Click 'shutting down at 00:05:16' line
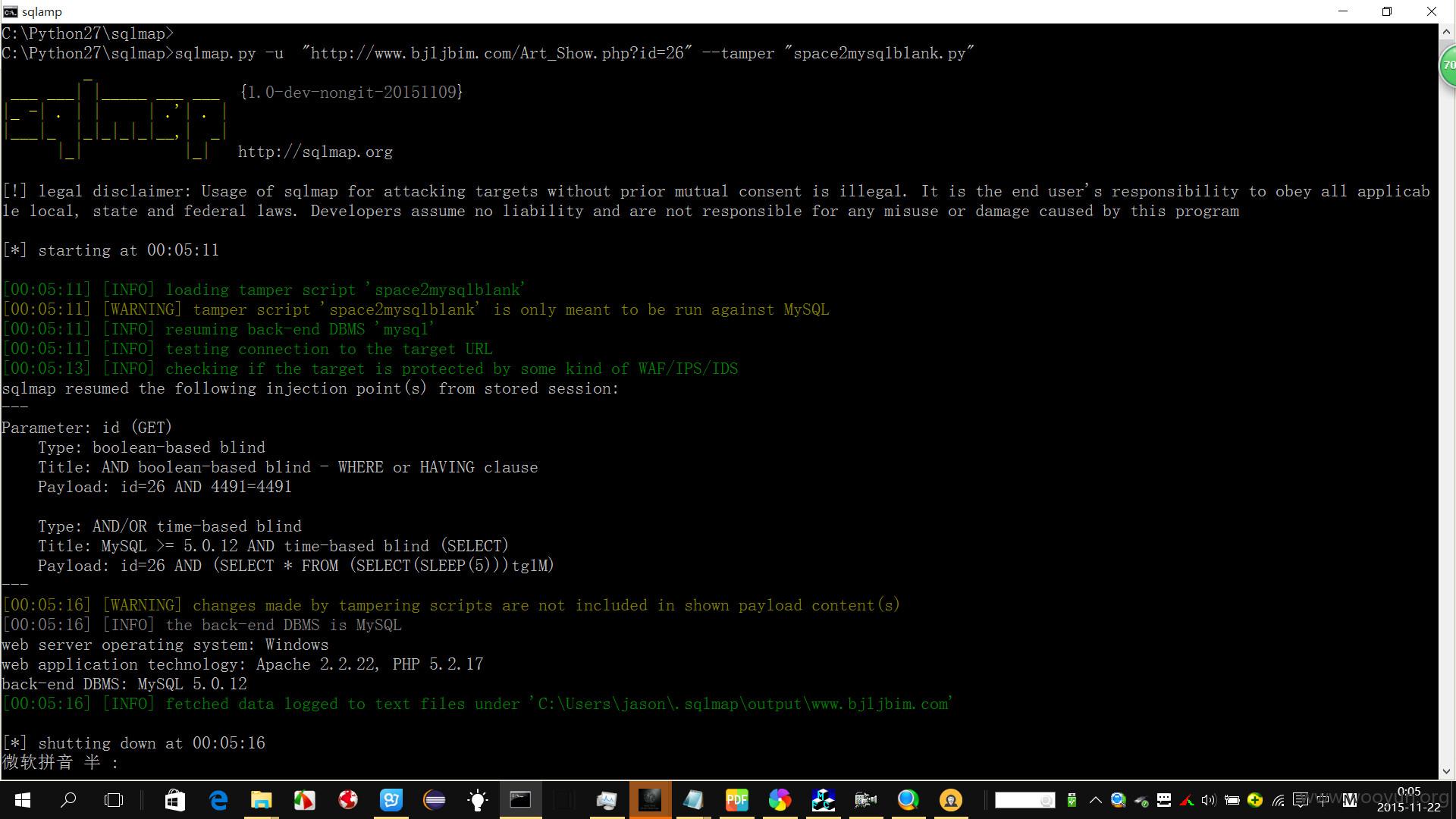The height and width of the screenshot is (819, 1456). click(x=134, y=743)
